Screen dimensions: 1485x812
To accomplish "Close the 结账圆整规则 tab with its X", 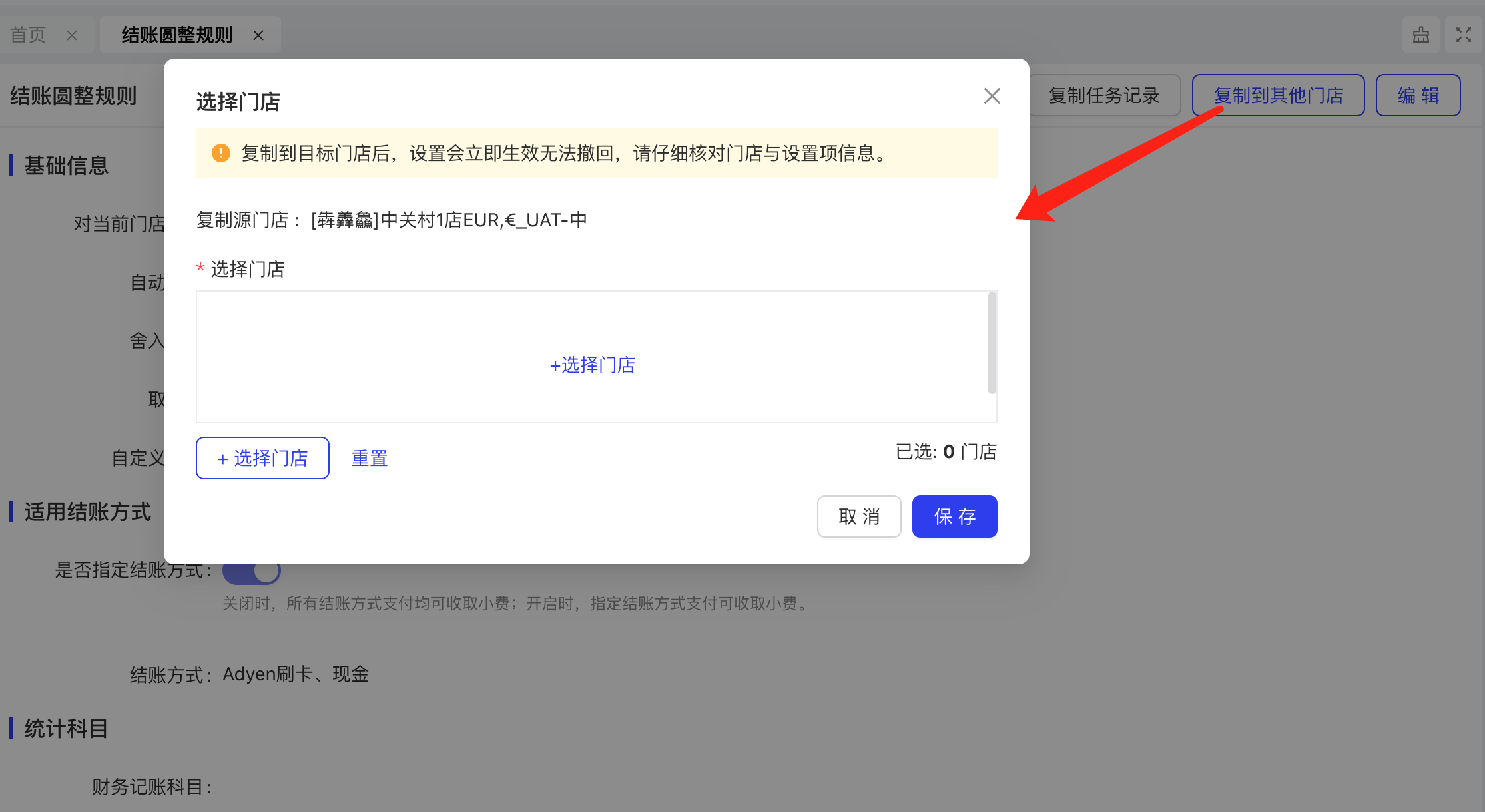I will 258,35.
